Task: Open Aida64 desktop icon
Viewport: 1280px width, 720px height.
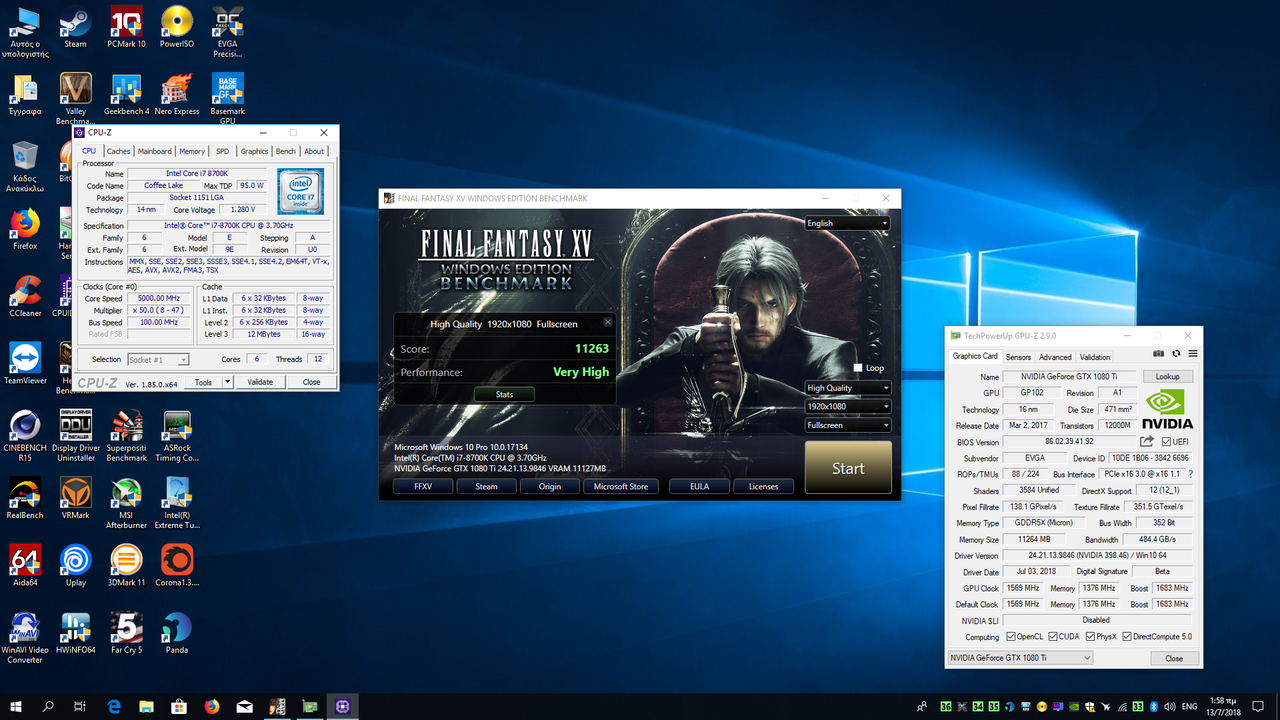Action: (25, 565)
